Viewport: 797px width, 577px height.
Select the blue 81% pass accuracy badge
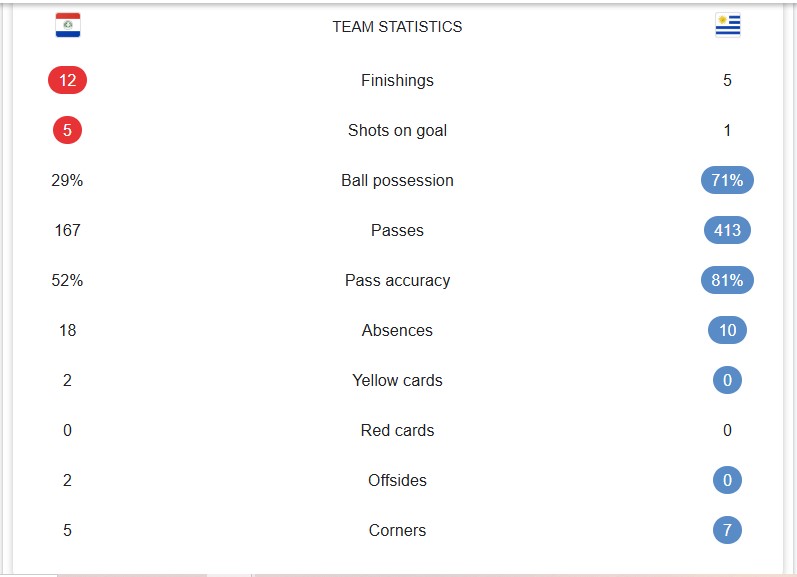(727, 280)
